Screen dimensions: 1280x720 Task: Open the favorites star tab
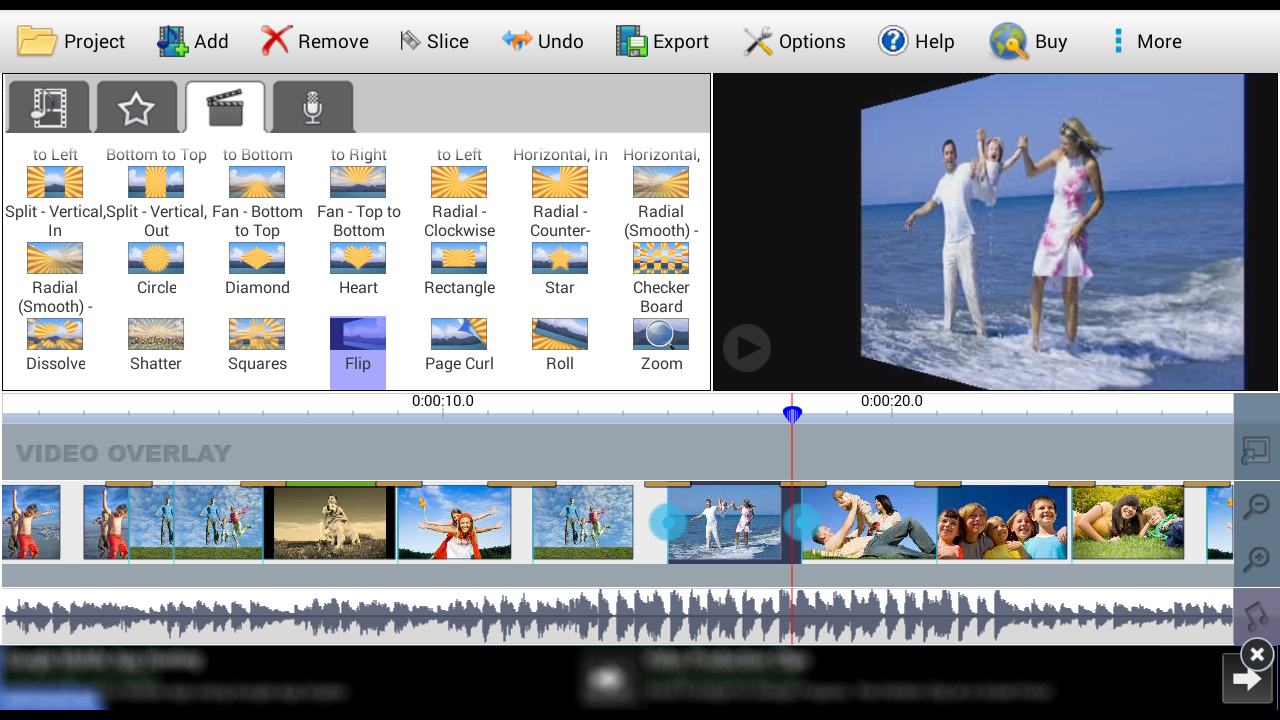(136, 108)
